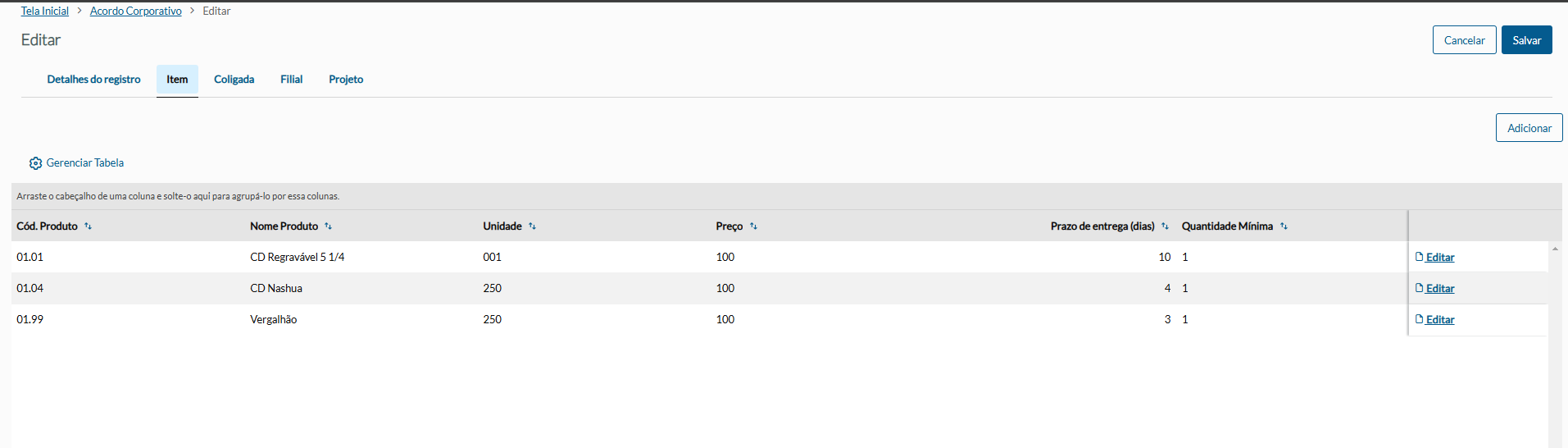Open the Detalhes do registro tab
This screenshot has width=1568, height=448.
(x=93, y=80)
